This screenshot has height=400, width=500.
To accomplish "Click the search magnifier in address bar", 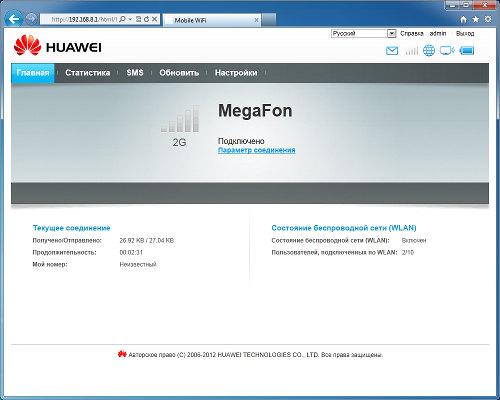I will 122,19.
